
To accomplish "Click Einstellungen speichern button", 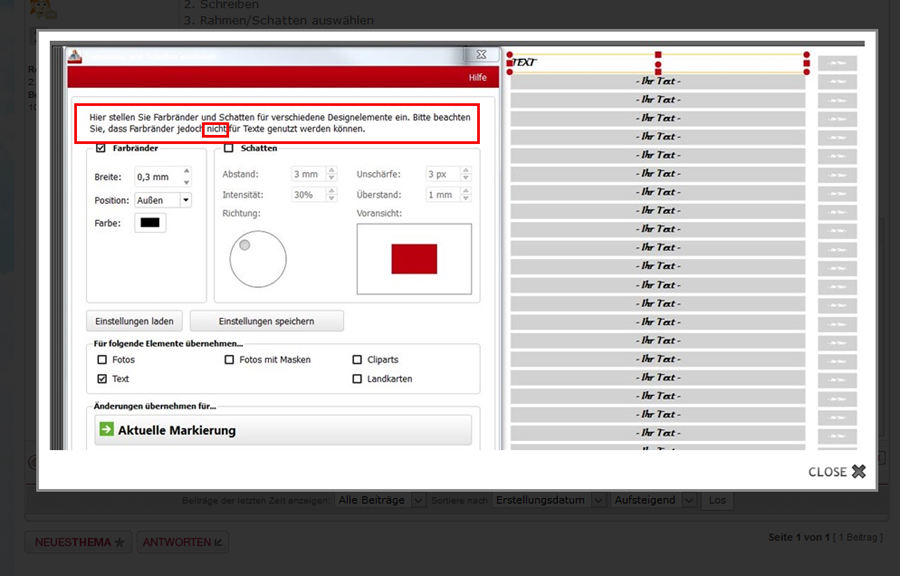I will [x=266, y=321].
